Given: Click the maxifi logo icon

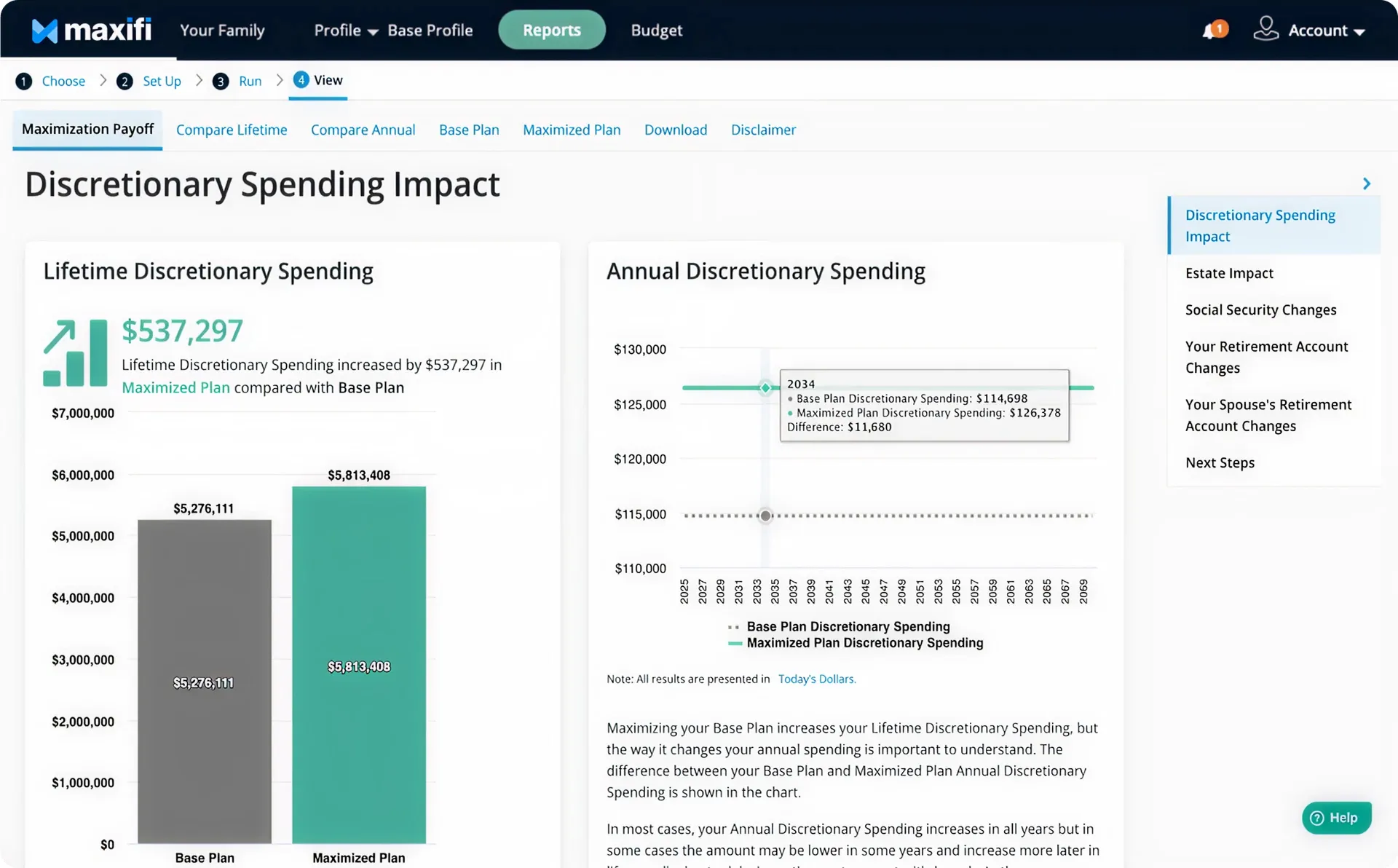Looking at the screenshot, I should coord(44,29).
